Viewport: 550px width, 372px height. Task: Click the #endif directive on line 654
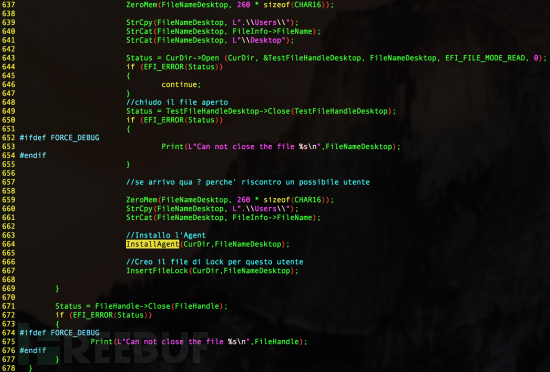point(33,155)
